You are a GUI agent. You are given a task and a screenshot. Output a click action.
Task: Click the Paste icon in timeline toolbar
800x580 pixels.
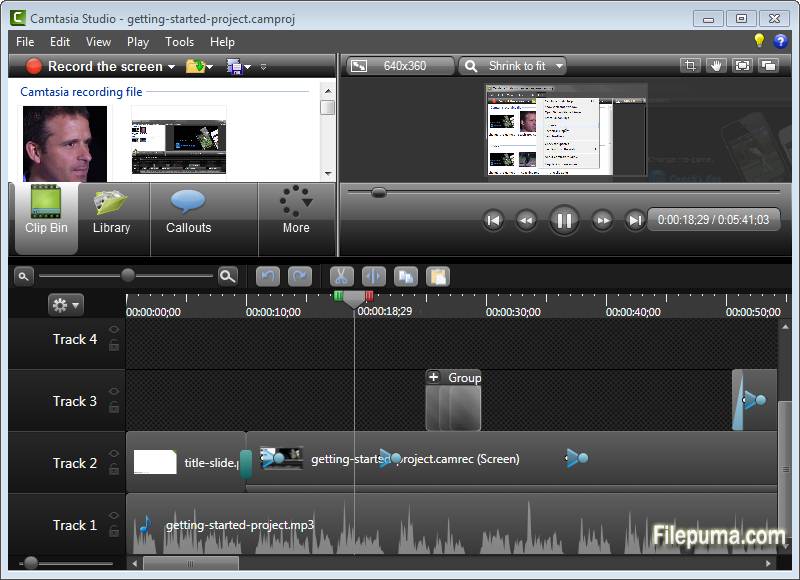coord(437,277)
